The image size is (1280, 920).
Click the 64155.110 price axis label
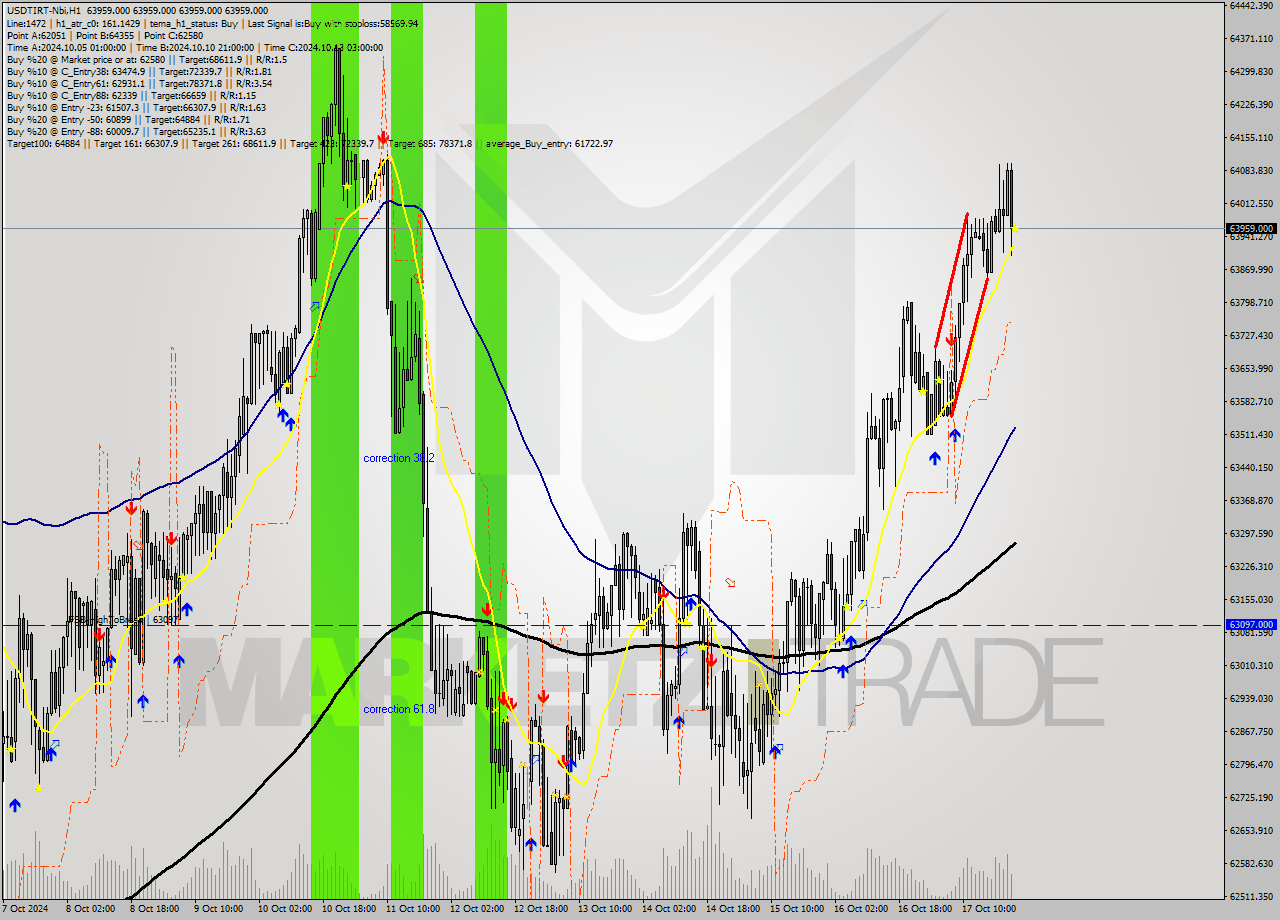tap(1251, 138)
